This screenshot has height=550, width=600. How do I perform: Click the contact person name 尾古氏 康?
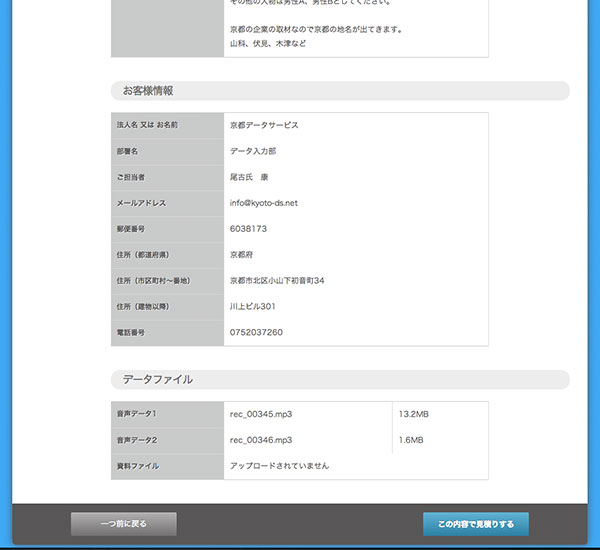coord(249,177)
